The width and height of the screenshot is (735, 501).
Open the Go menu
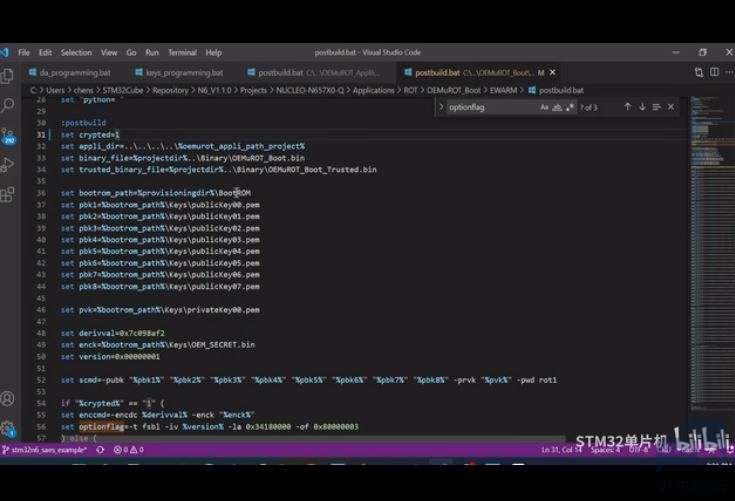(x=131, y=52)
